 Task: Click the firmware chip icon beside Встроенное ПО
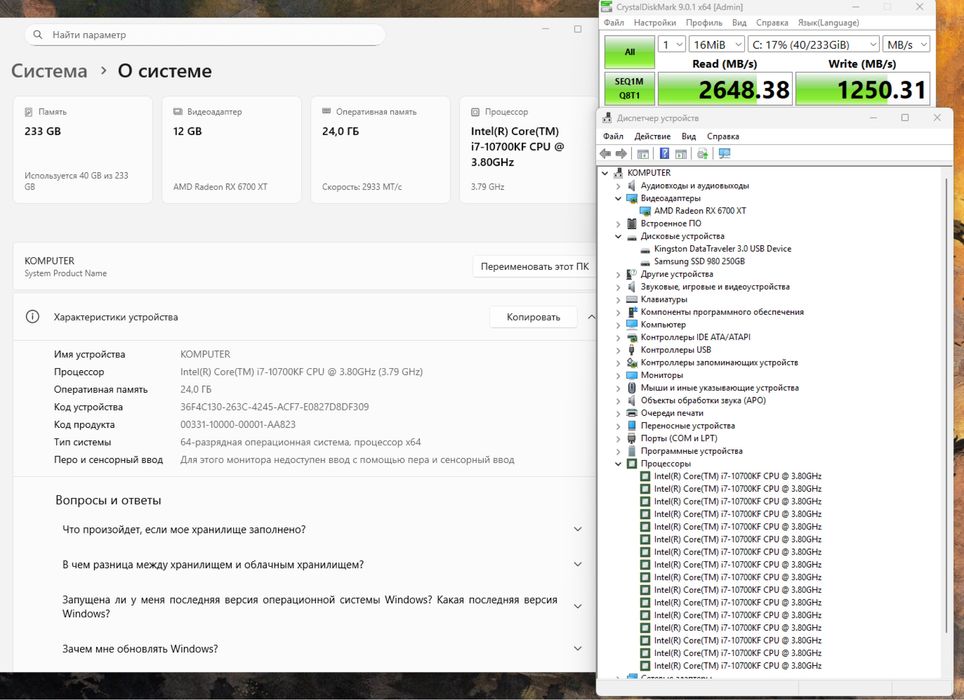(631, 224)
